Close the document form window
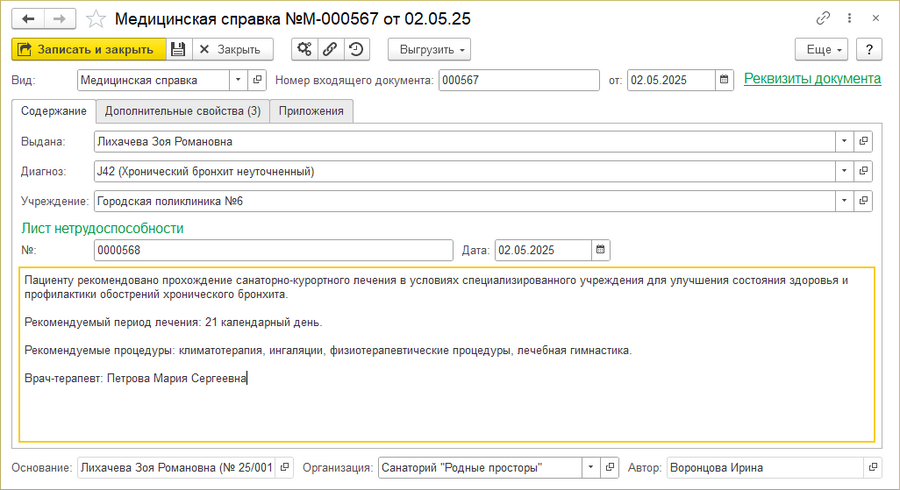Image resolution: width=900 pixels, height=490 pixels. click(876, 18)
